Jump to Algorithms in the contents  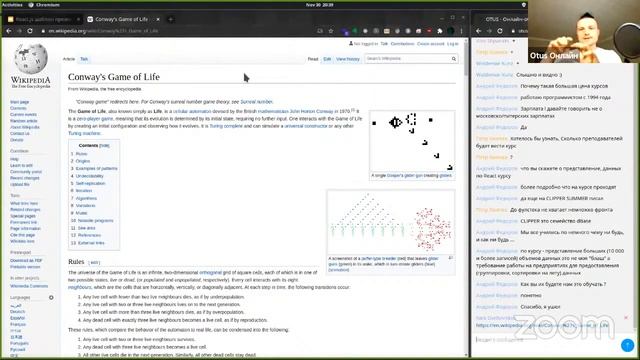click(86, 198)
